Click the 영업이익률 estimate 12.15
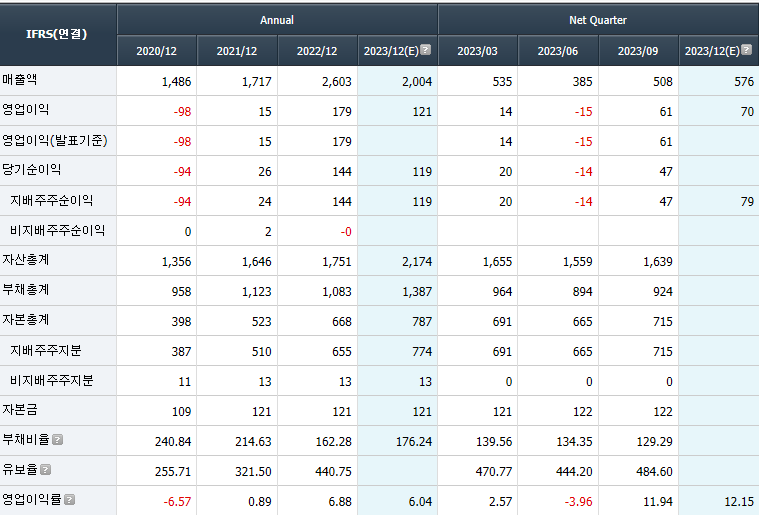 click(739, 502)
